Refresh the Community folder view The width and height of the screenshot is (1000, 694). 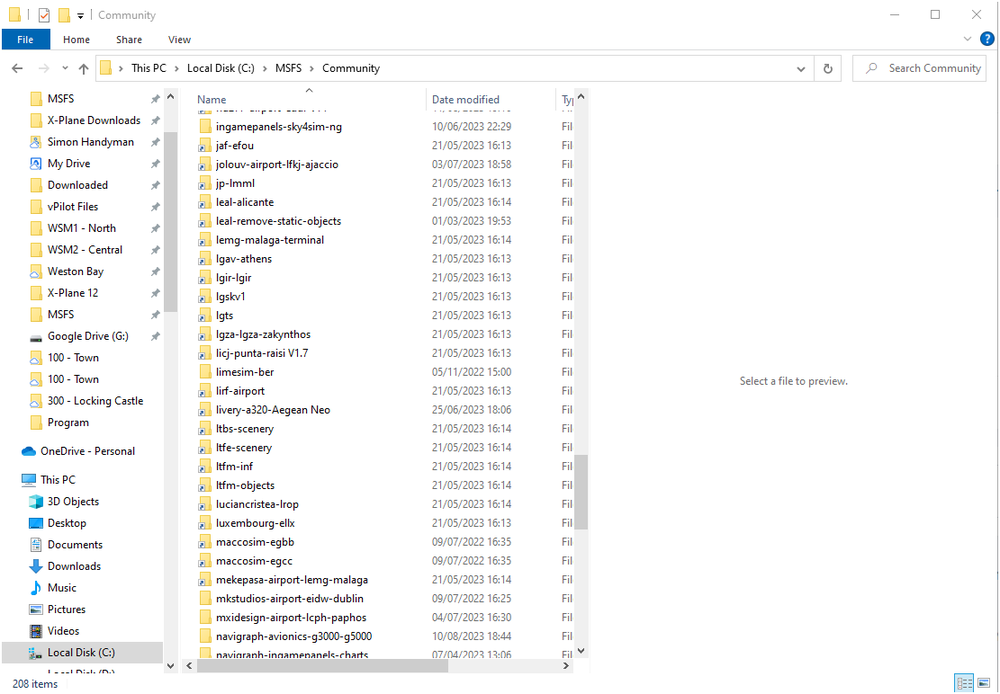click(828, 67)
